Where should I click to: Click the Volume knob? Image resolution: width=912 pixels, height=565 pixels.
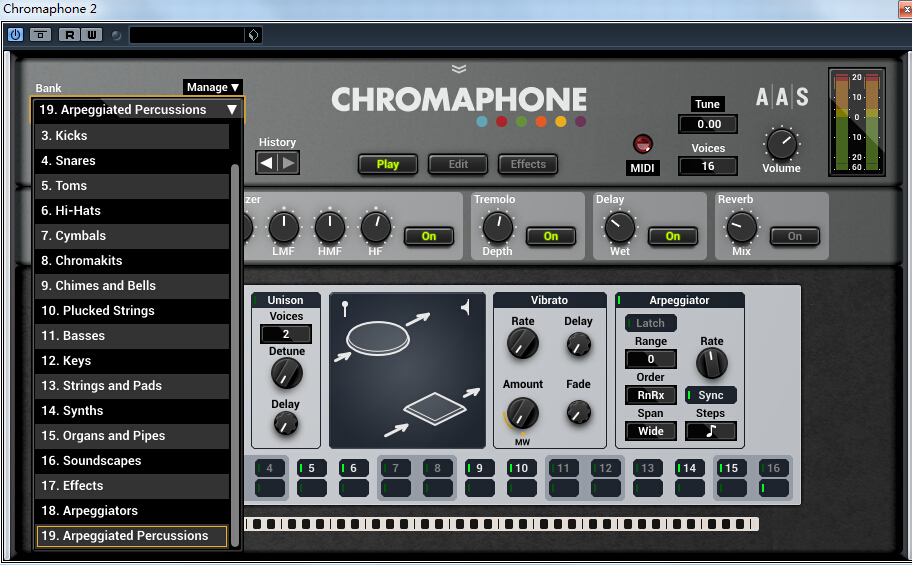(x=782, y=144)
